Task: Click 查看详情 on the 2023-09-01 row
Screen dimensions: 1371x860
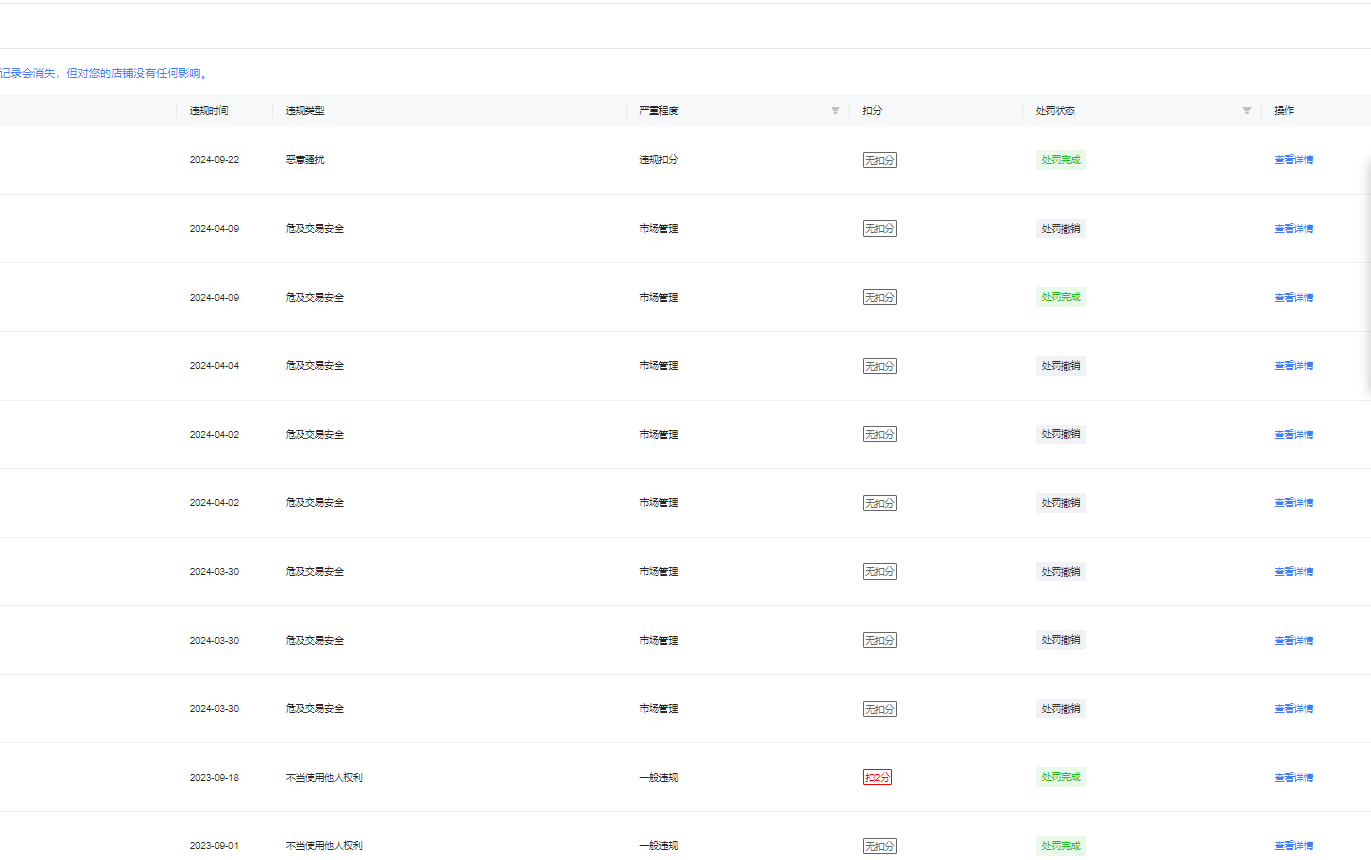Action: pos(1293,846)
